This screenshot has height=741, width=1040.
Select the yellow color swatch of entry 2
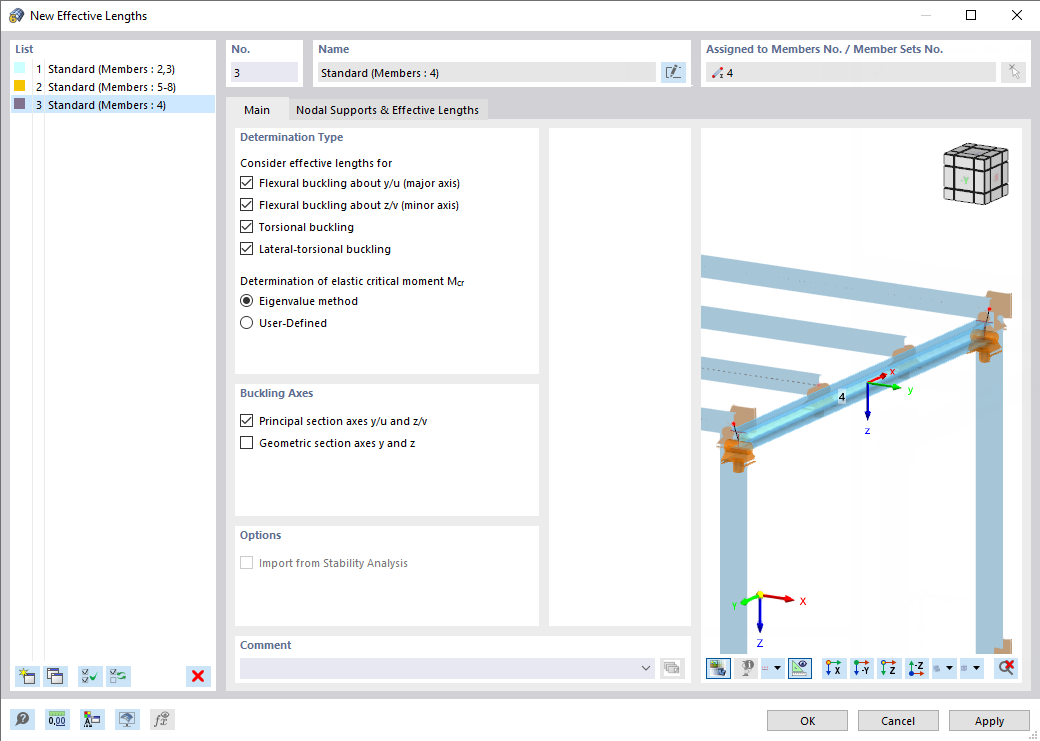(17, 86)
